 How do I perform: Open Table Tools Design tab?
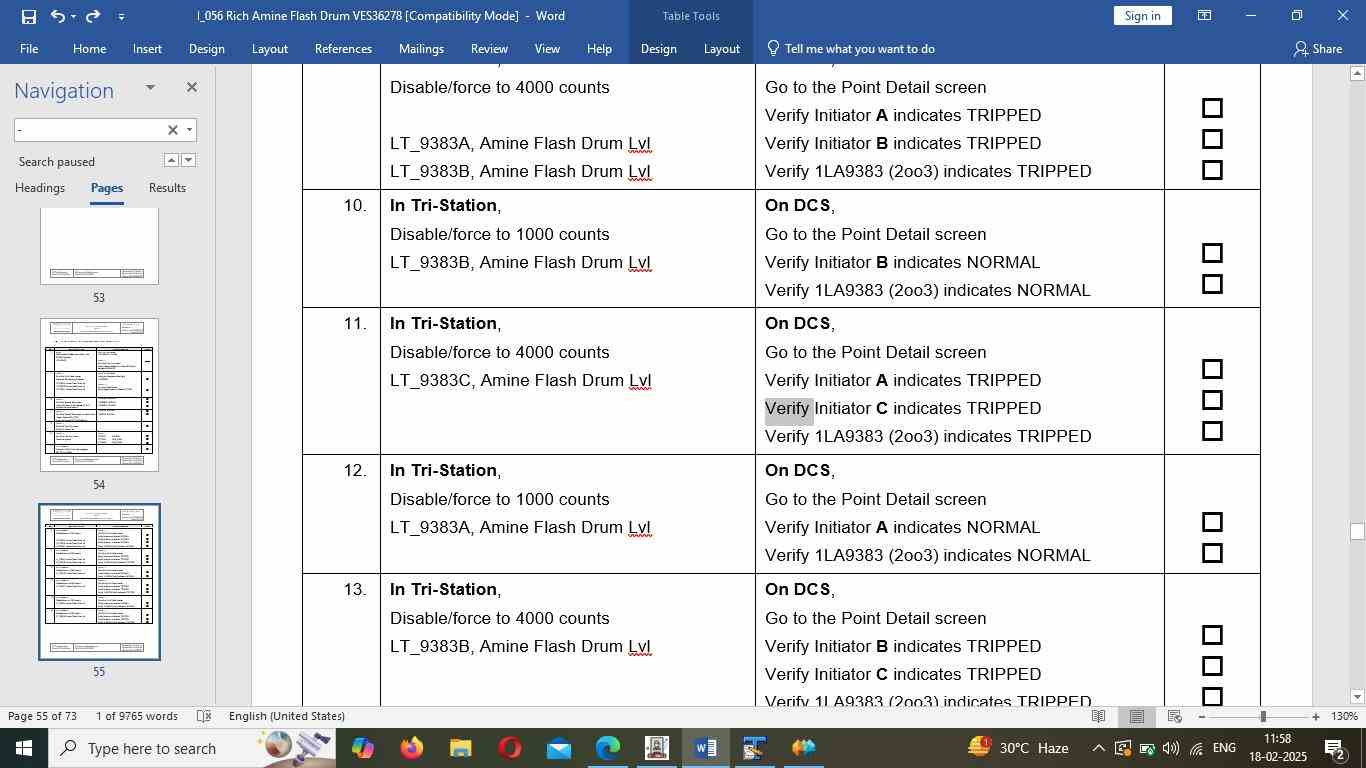click(x=658, y=49)
